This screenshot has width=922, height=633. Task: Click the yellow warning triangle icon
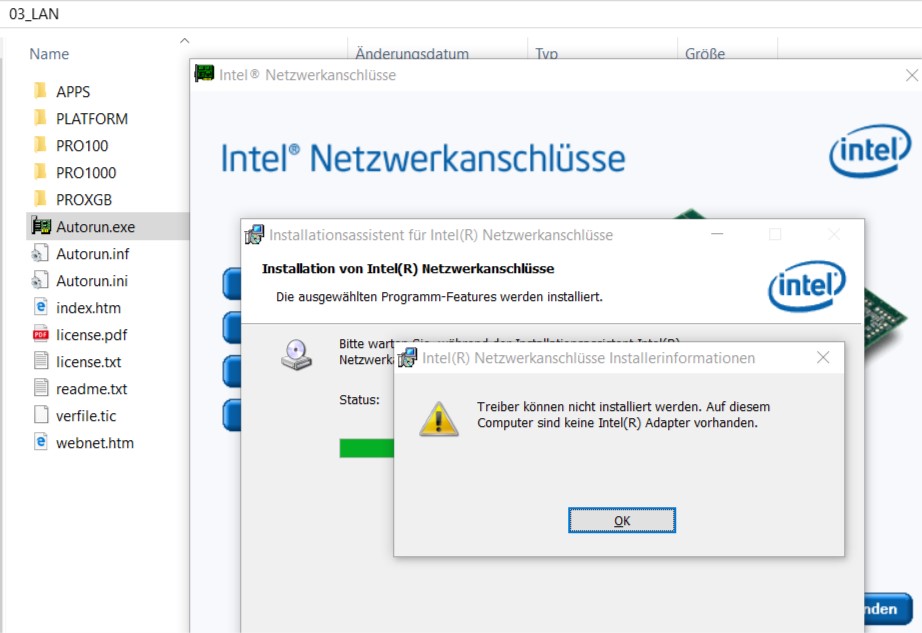[439, 419]
